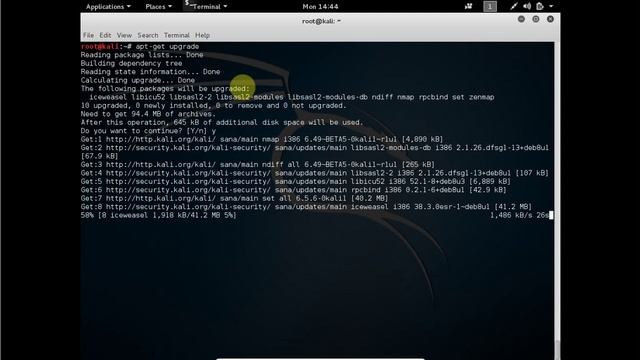This screenshot has width=640, height=360.
Task: Click the terminal vertical scrollbar
Action: 557,200
